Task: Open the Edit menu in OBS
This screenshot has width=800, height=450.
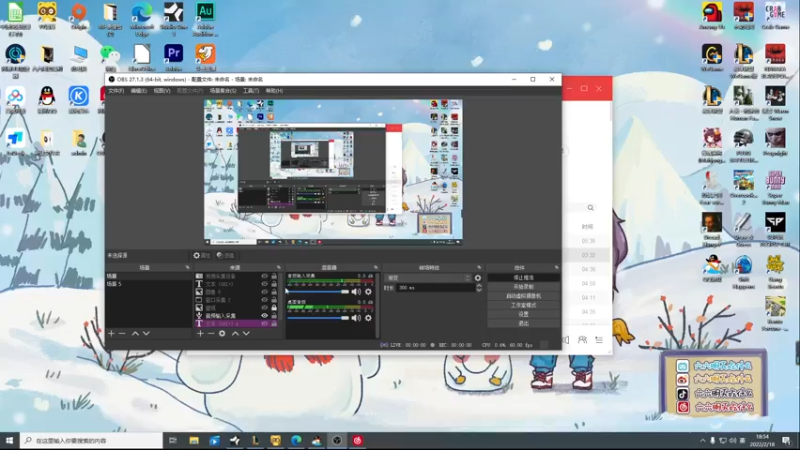Action: (139, 91)
